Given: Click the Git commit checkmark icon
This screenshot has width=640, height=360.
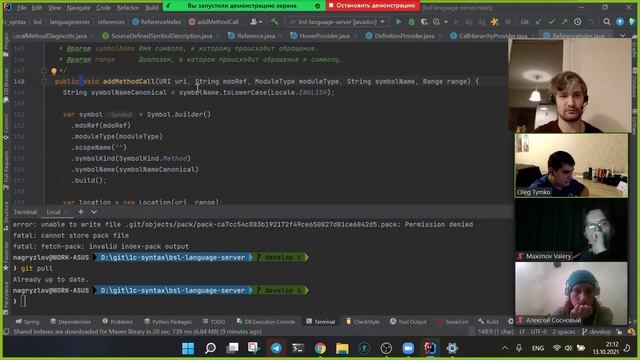Looking at the screenshot, I should tap(552, 22).
